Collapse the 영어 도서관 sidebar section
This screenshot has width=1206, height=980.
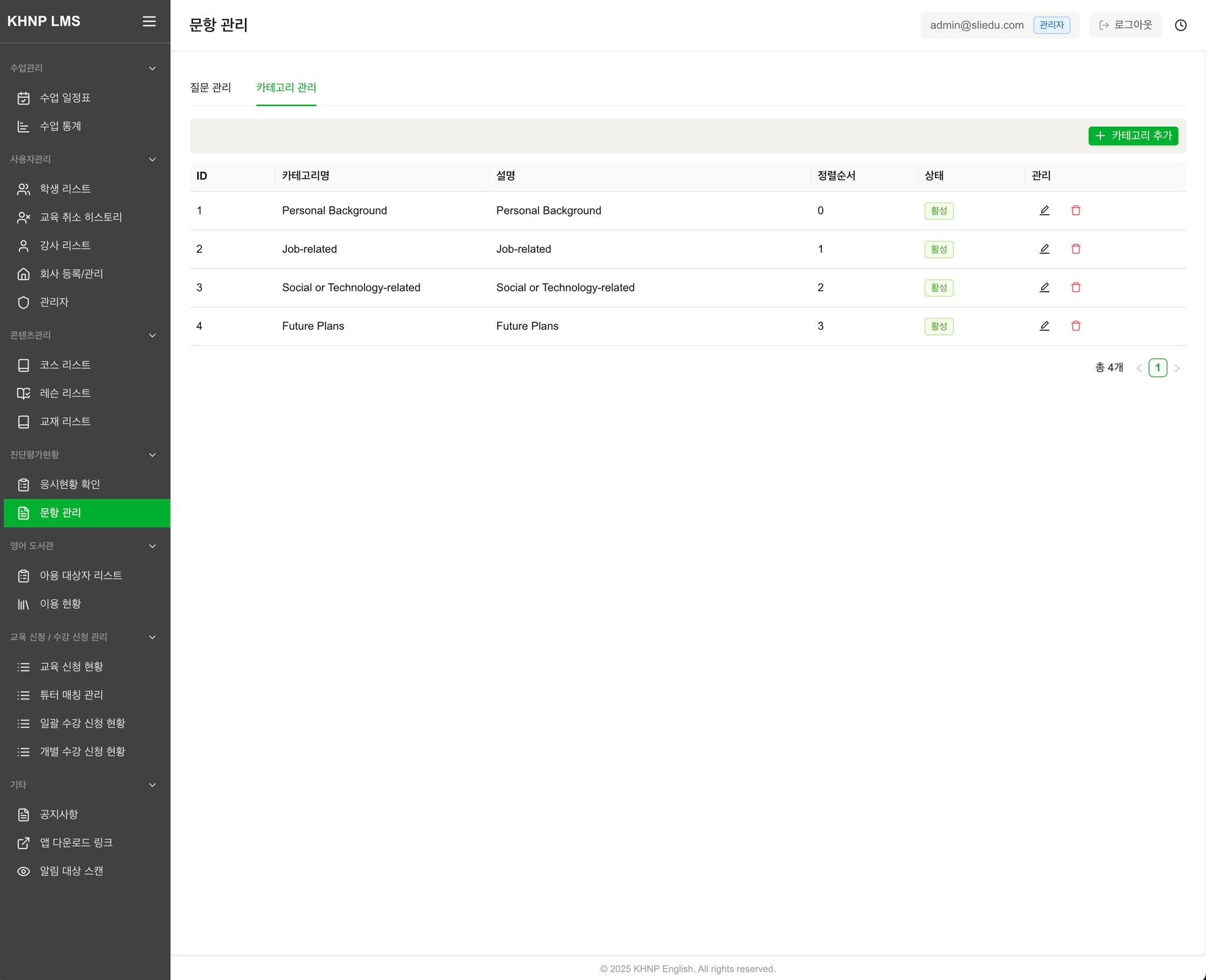point(153,546)
